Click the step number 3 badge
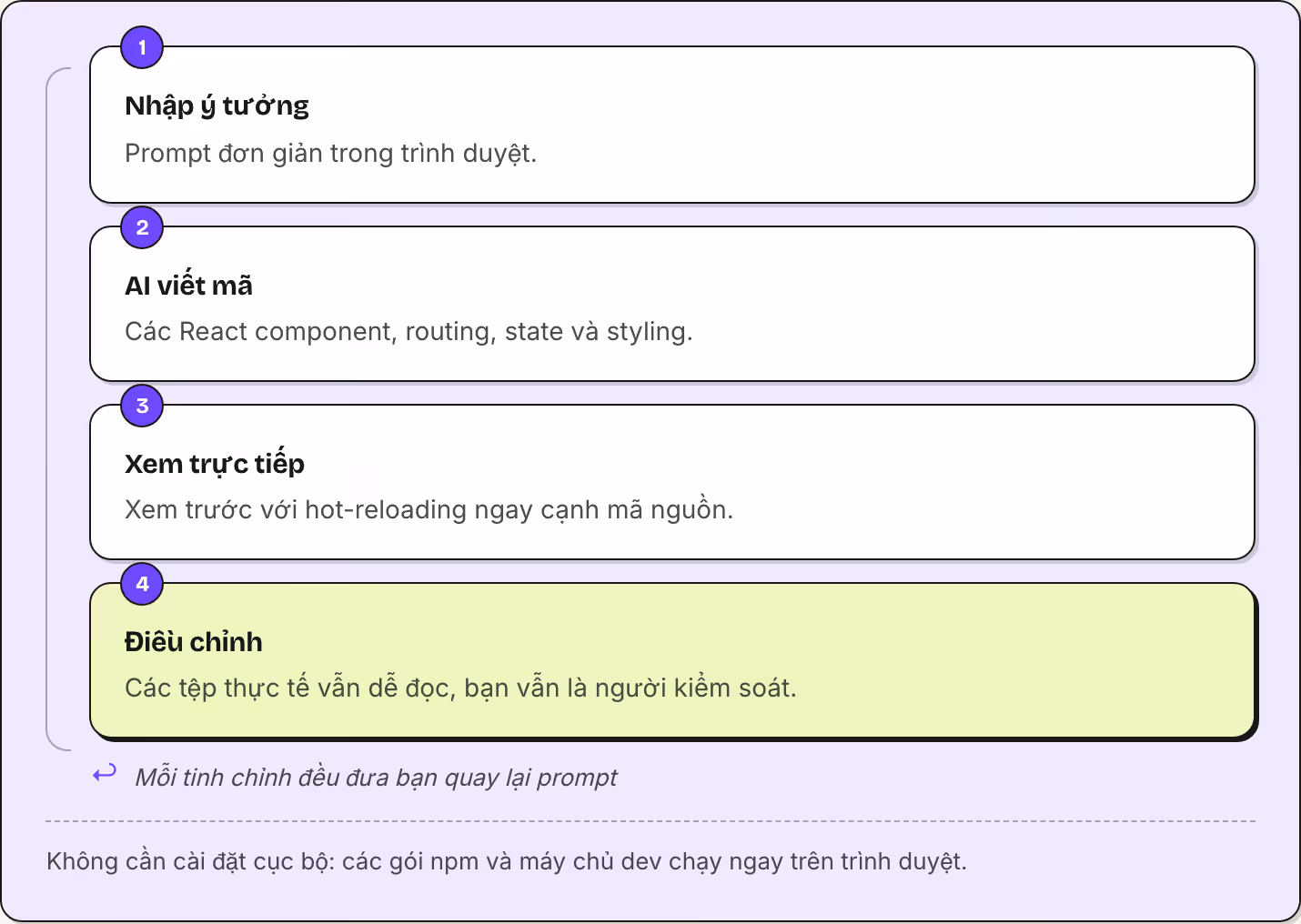 pyautogui.click(x=142, y=406)
